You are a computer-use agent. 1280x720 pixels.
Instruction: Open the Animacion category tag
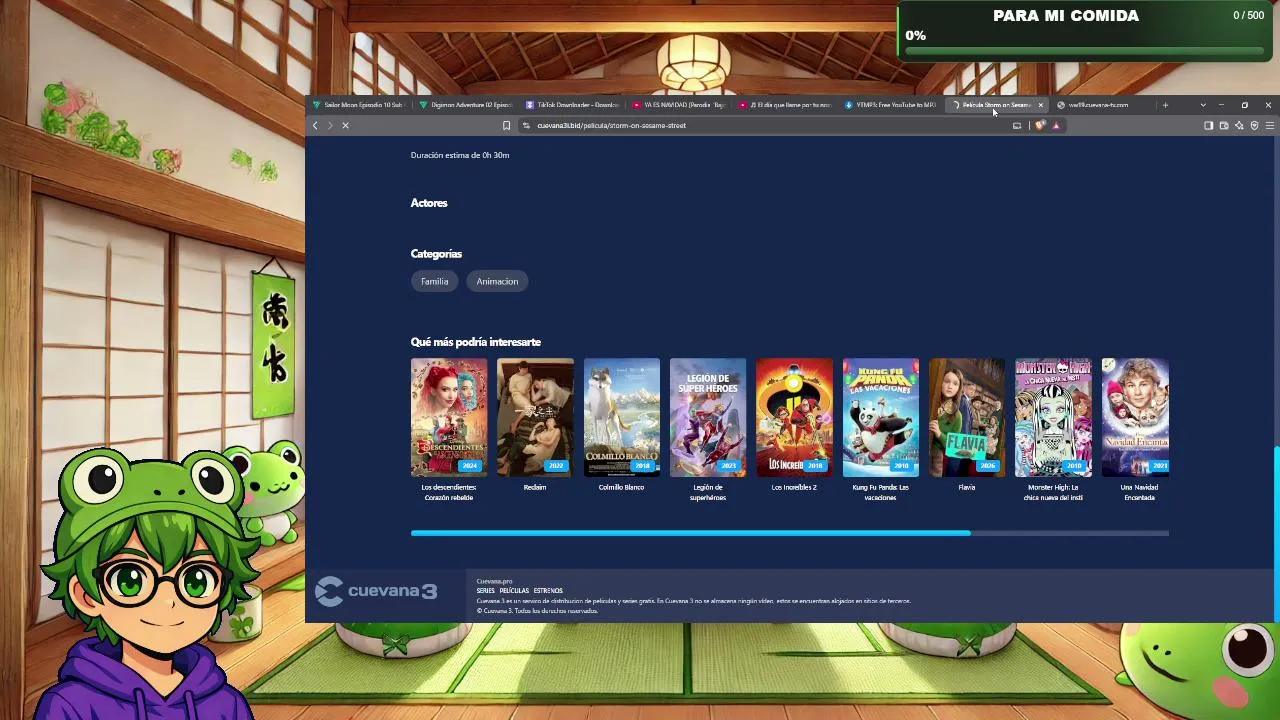[x=497, y=281]
